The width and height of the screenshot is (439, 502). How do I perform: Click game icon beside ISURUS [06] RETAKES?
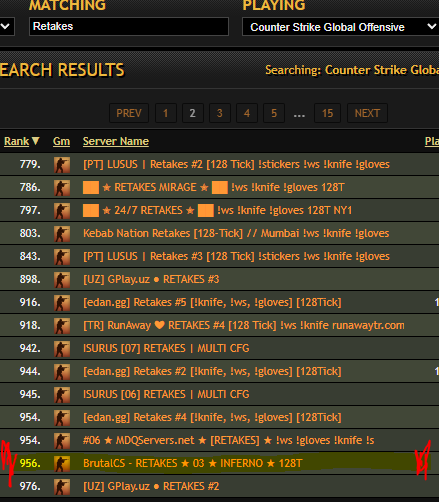62,395
